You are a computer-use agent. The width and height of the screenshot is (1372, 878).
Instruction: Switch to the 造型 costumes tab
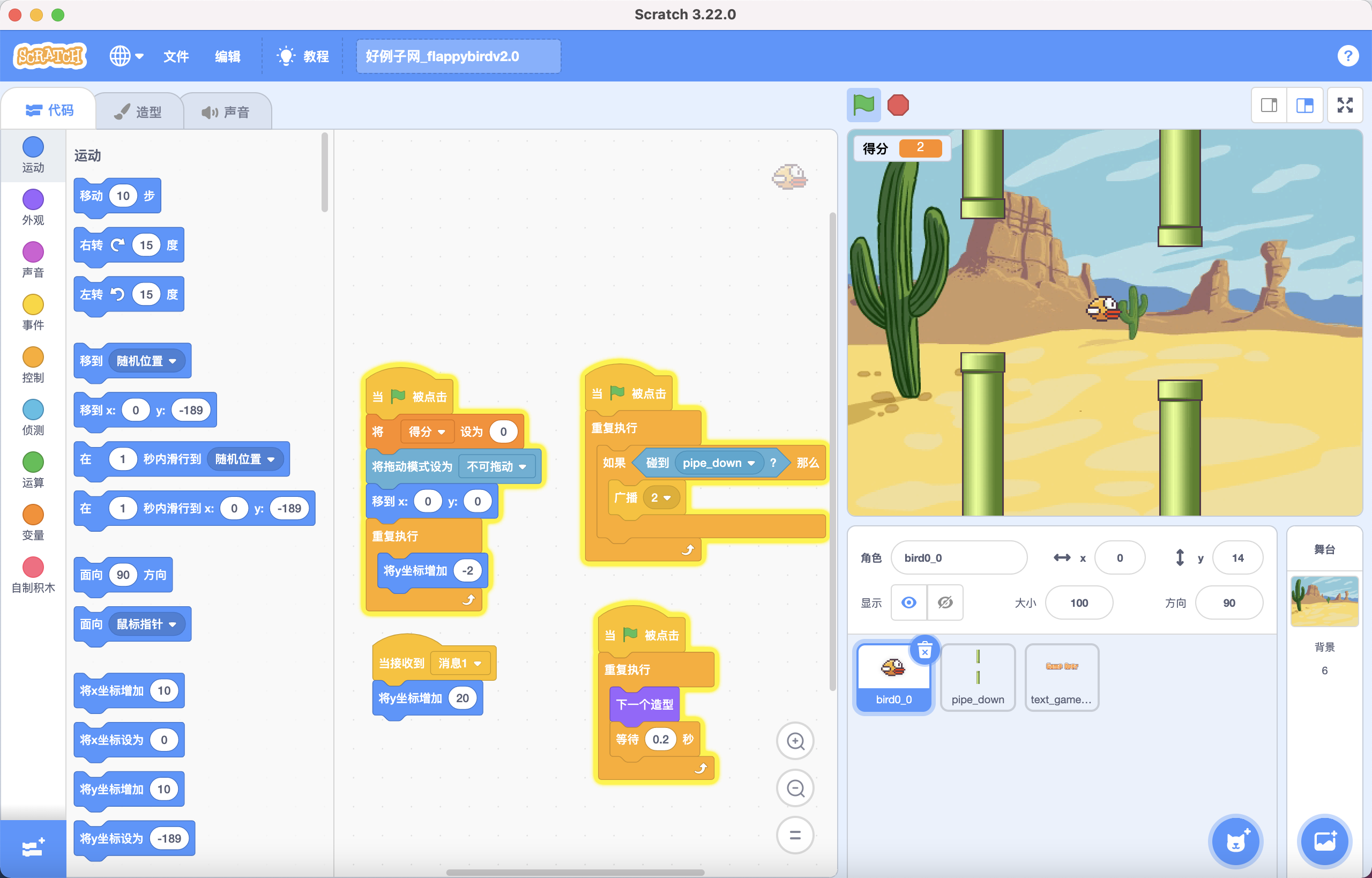point(138,111)
